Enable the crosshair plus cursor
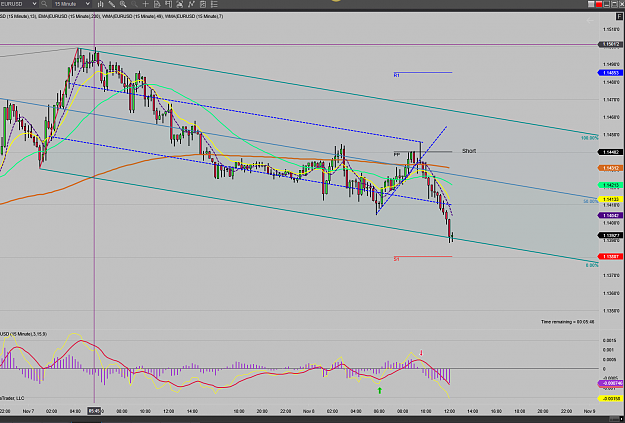Image resolution: width=625 pixels, height=423 pixels. coord(145,4)
